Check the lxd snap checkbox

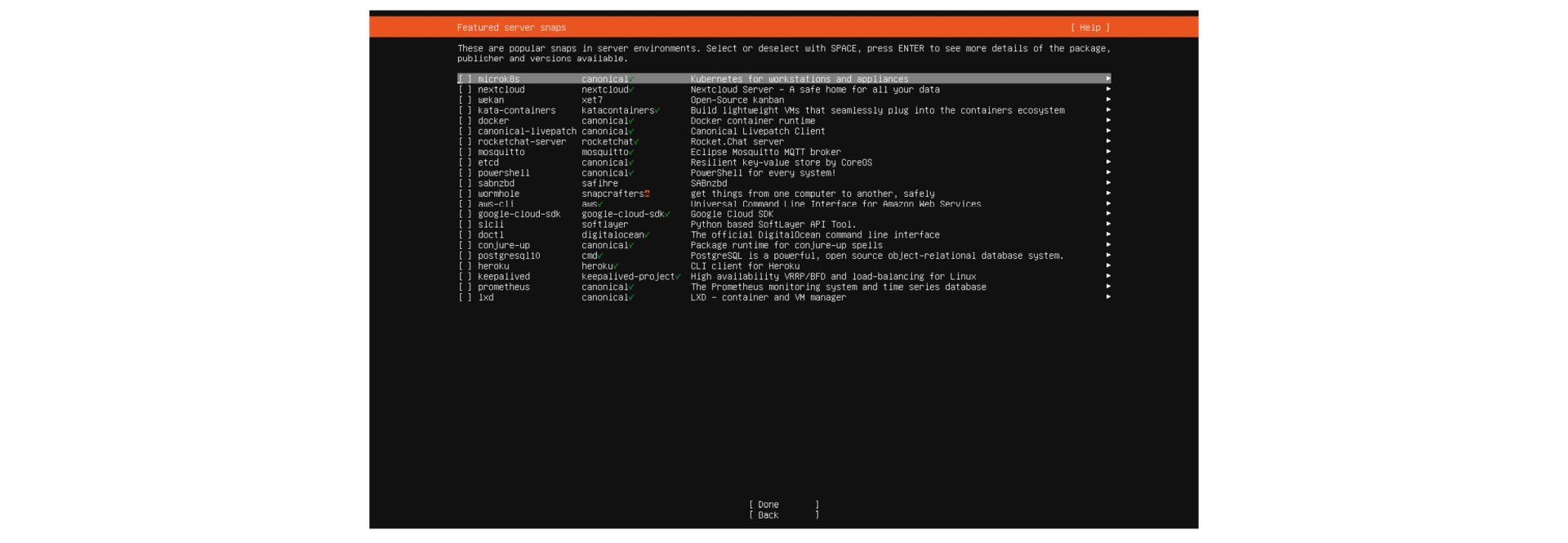point(465,298)
